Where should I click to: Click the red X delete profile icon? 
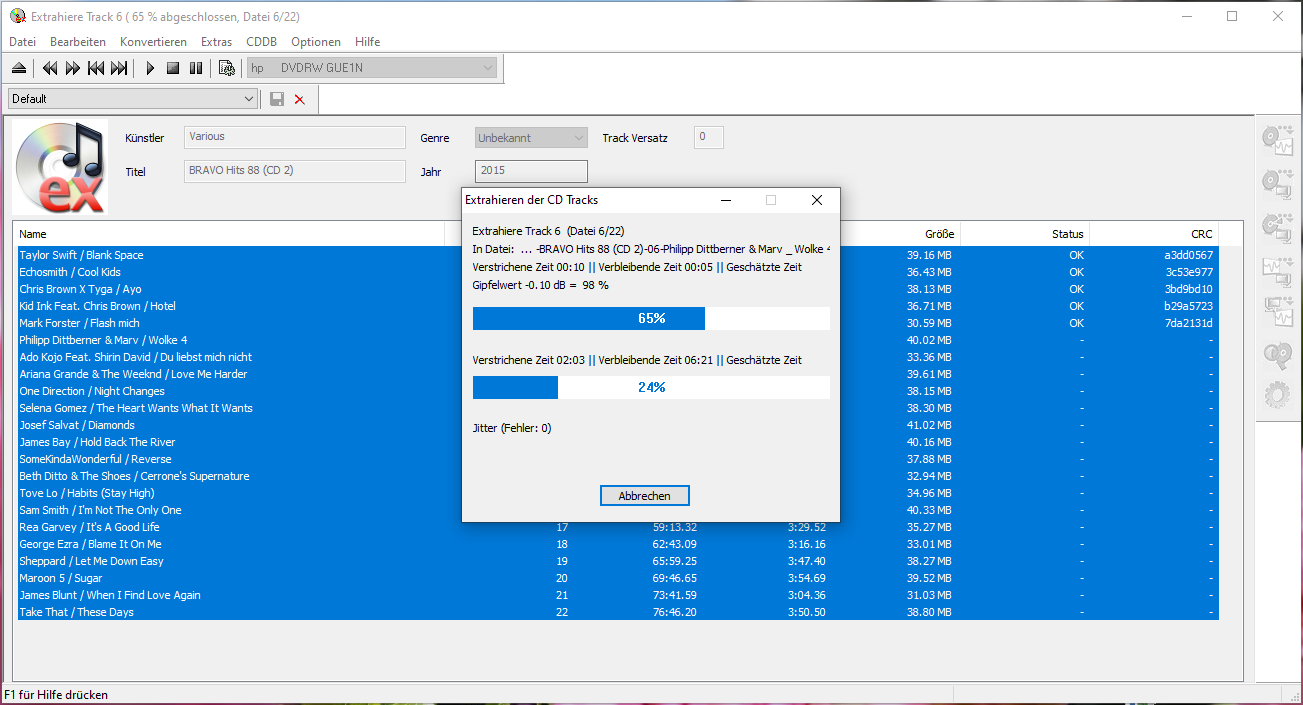point(299,99)
